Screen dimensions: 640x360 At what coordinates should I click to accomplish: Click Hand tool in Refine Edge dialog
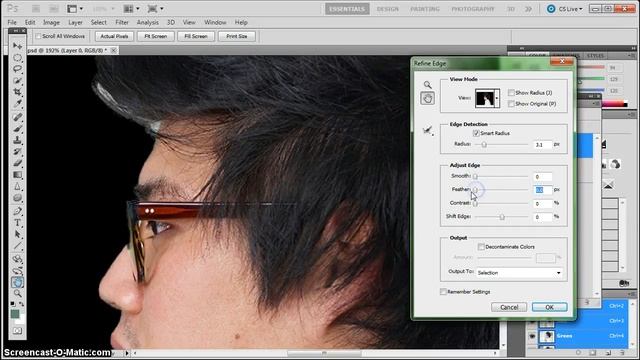(427, 98)
